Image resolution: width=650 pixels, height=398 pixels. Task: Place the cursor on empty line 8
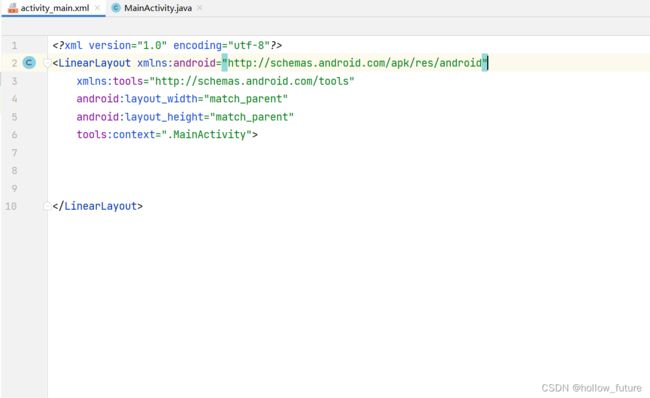tap(348, 170)
